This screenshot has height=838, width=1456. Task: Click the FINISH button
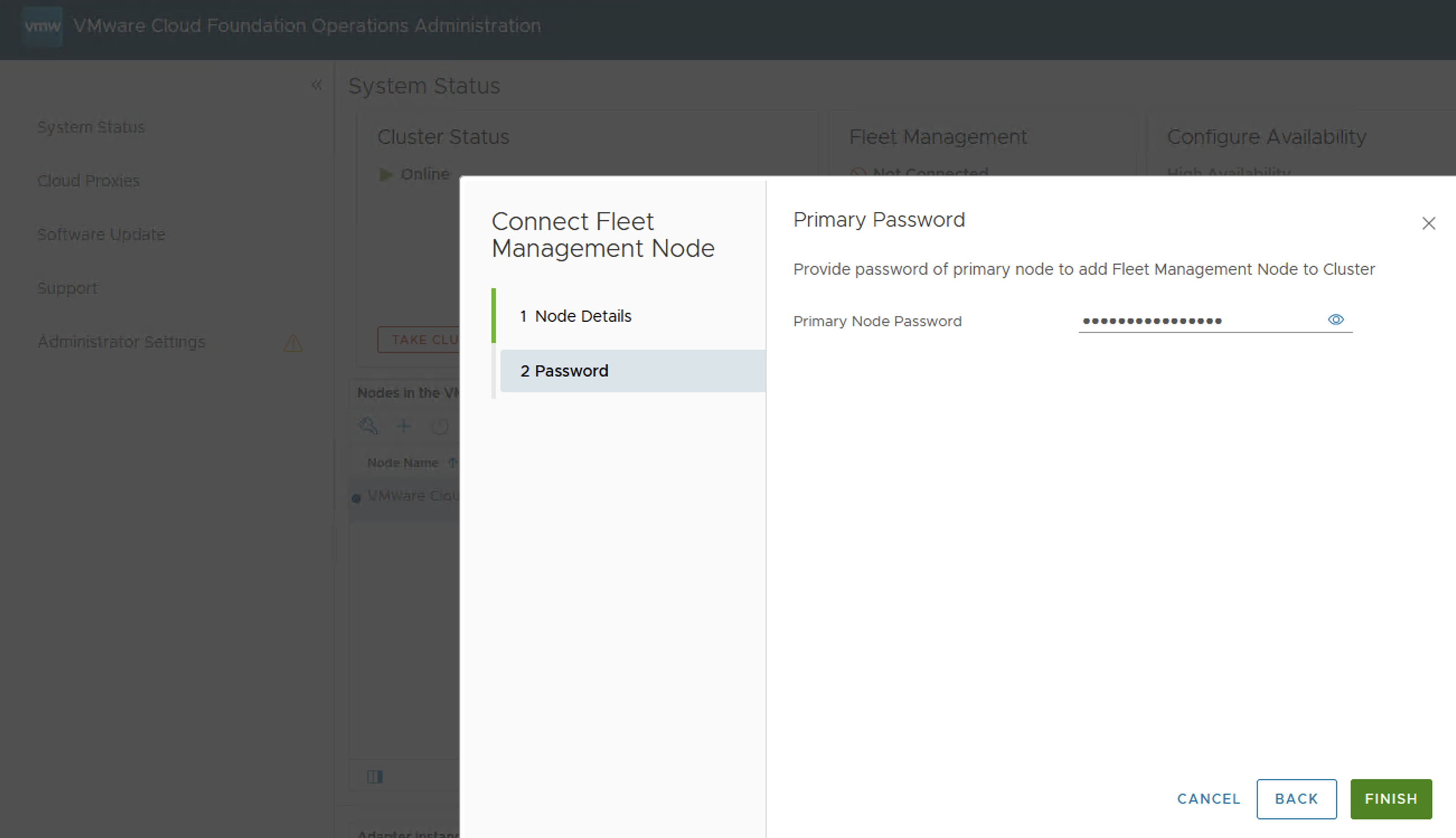tap(1391, 799)
